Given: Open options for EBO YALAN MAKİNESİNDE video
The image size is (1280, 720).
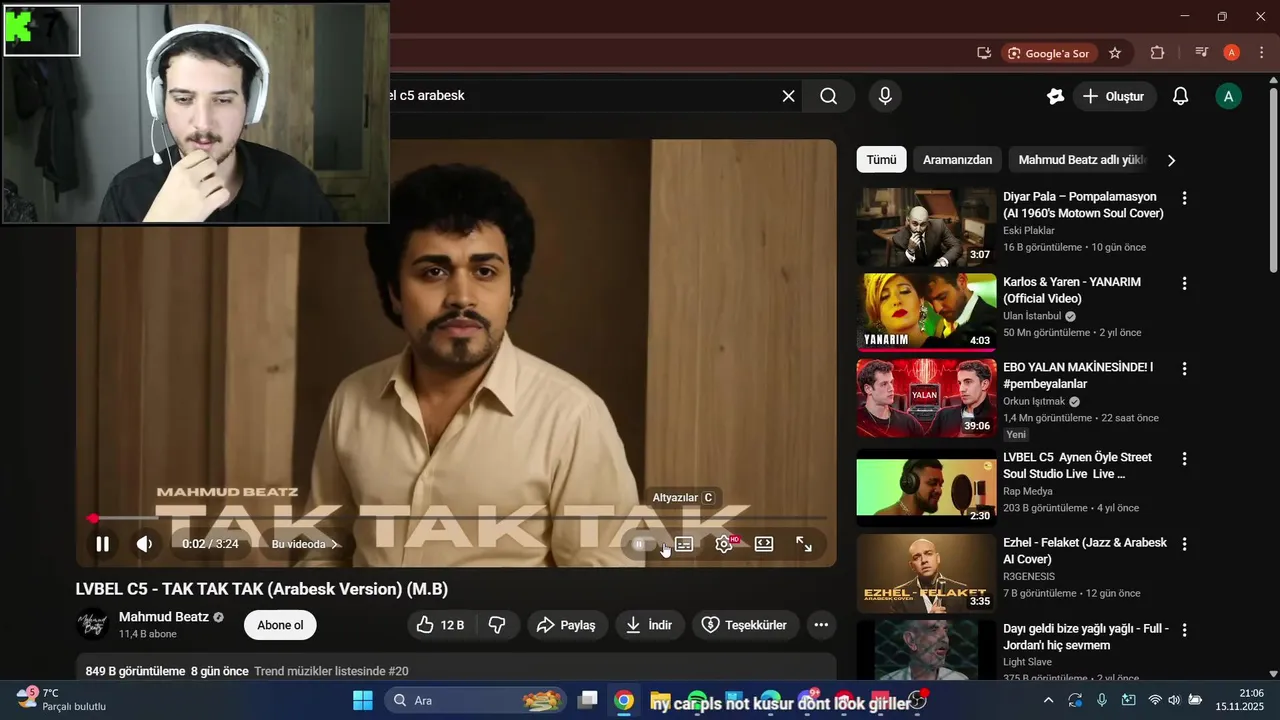Looking at the screenshot, I should 1184,368.
